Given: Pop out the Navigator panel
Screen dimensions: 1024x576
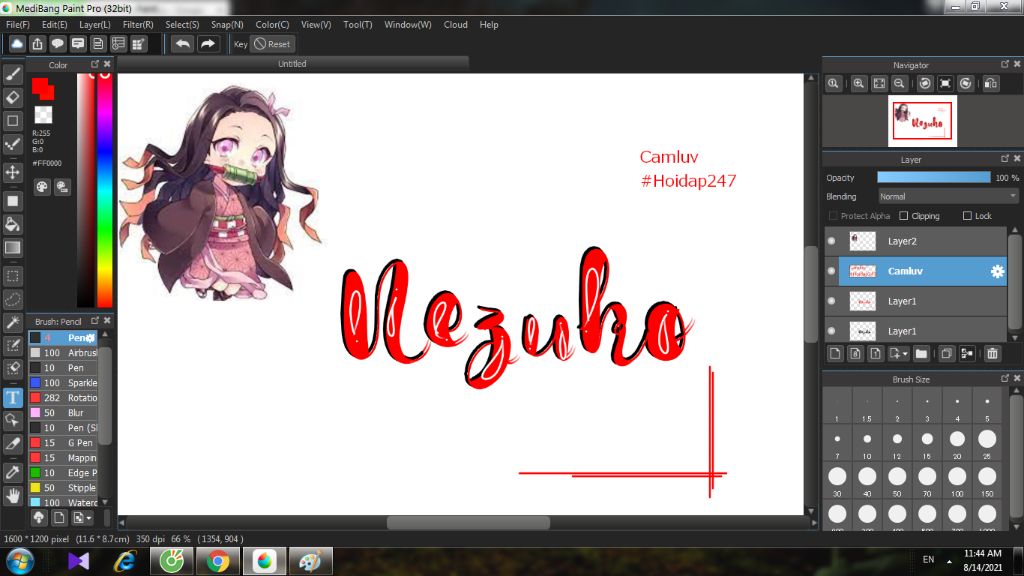Looking at the screenshot, I should (1004, 64).
